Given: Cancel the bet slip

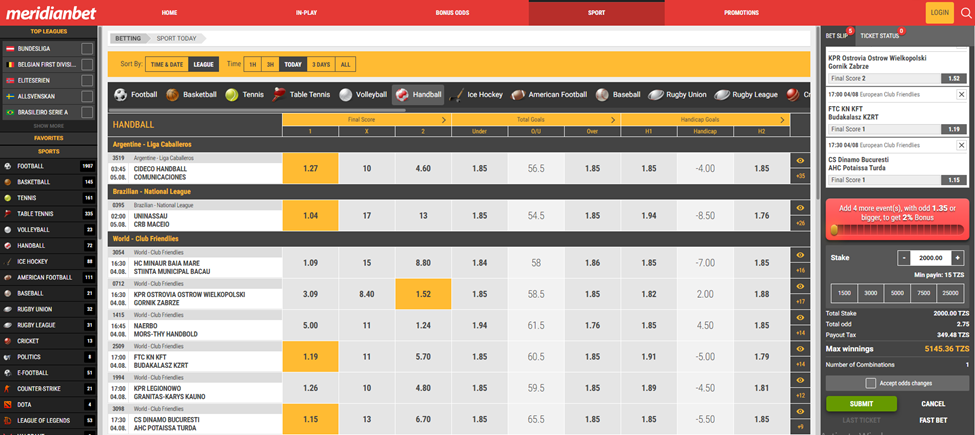Looking at the screenshot, I should [933, 403].
